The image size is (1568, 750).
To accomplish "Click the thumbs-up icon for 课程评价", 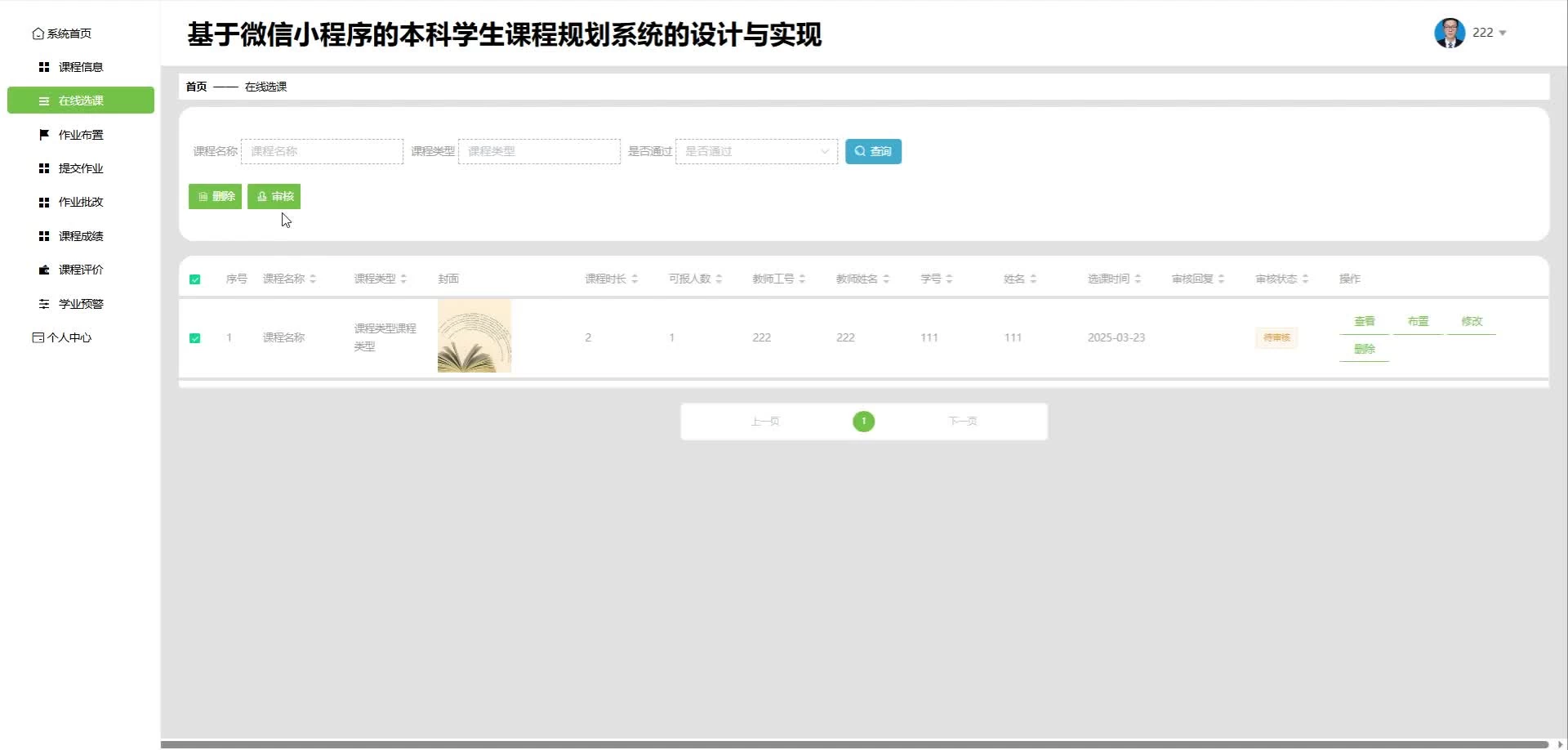I will point(44,270).
